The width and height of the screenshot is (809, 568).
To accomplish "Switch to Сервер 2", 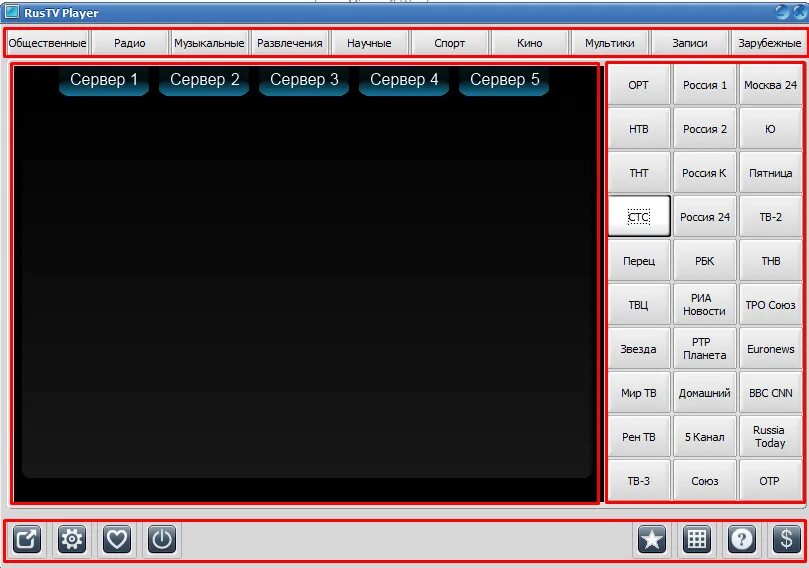I will [204, 80].
